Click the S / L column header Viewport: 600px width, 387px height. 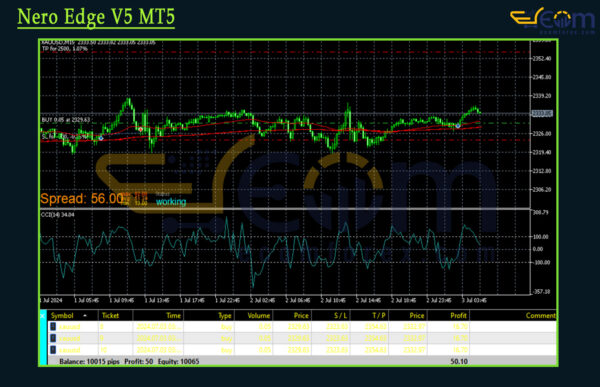point(340,315)
